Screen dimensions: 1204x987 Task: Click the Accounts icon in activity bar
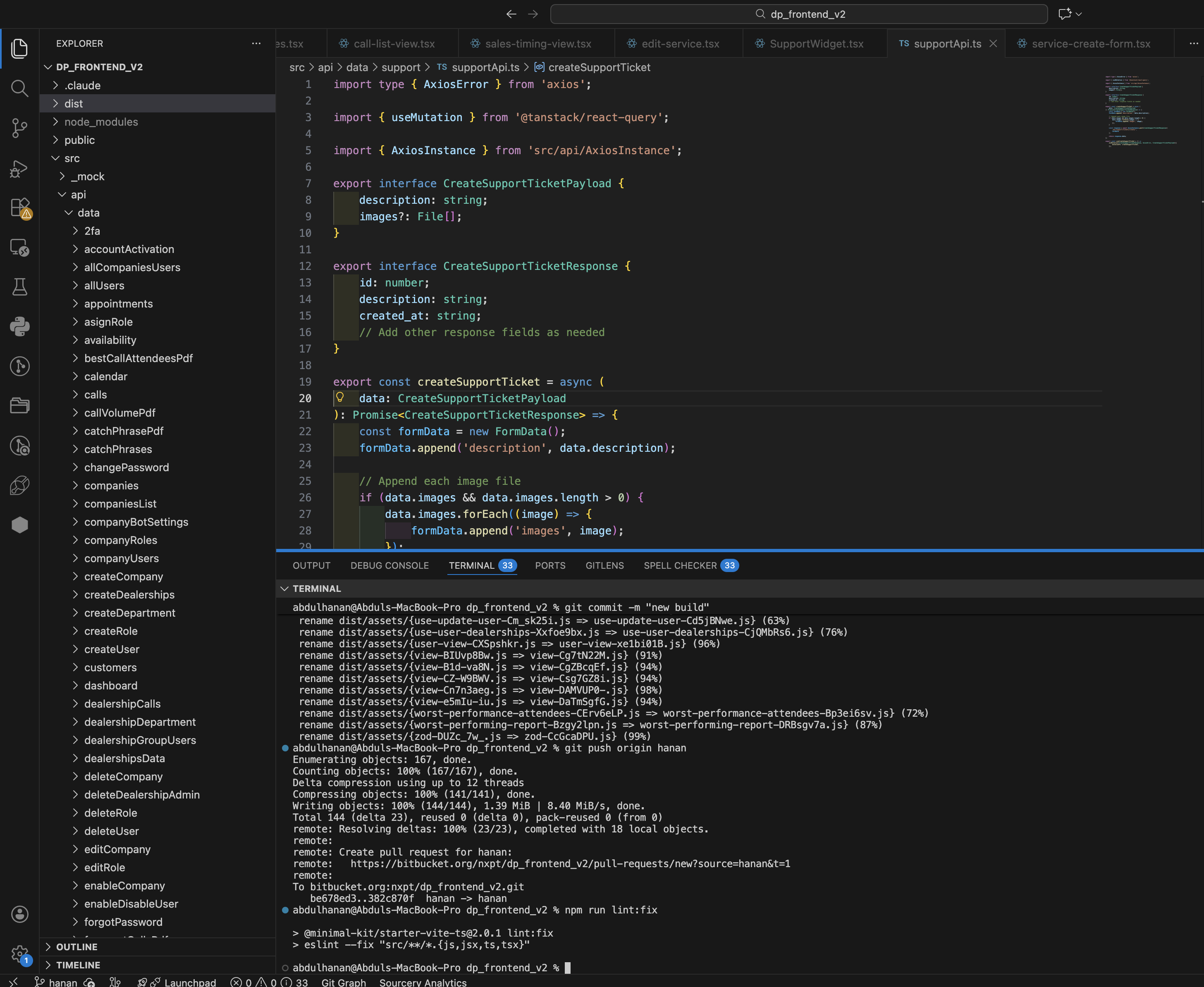19,914
